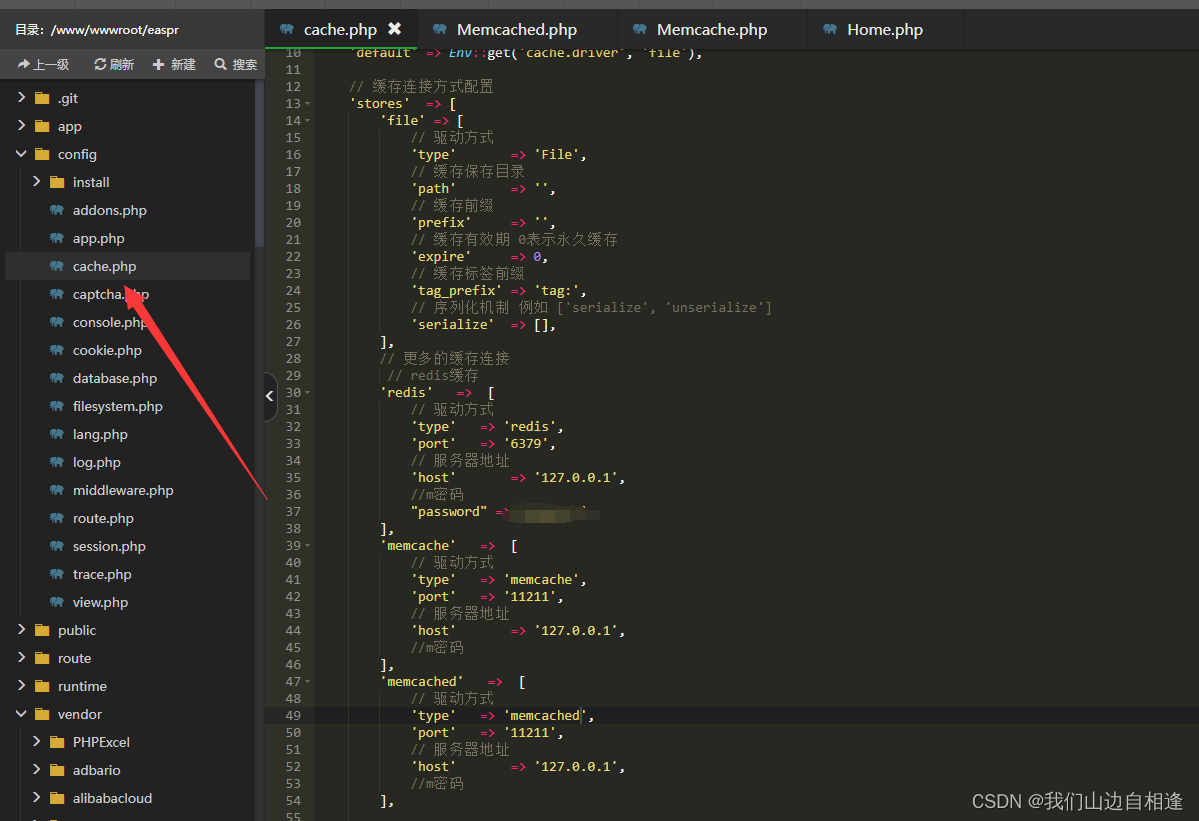This screenshot has width=1199, height=821.
Task: Click the directory path field showing /www/wwwroot/easpr
Action: coord(100,30)
